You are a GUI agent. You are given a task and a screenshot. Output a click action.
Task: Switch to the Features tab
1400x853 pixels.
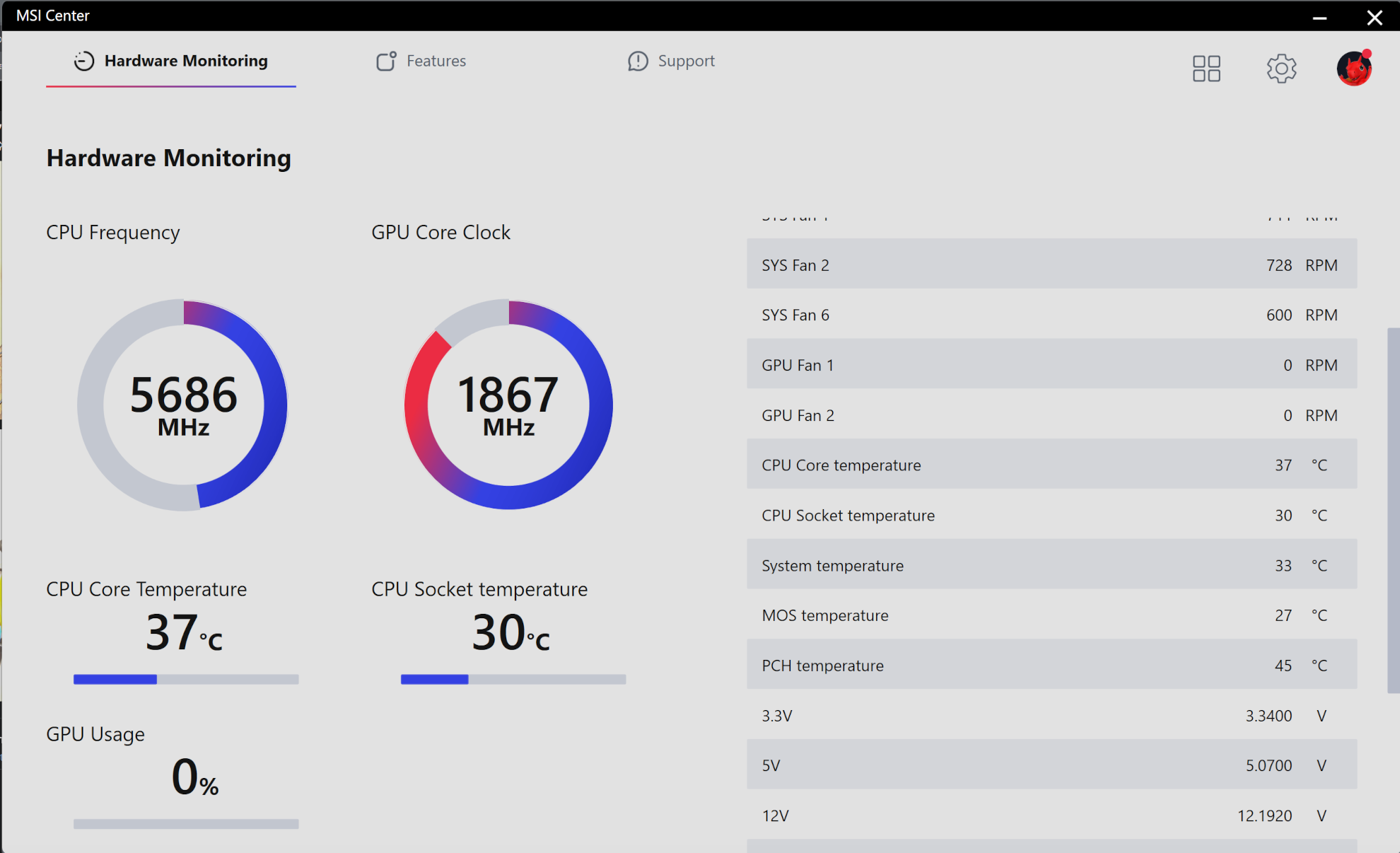point(436,62)
